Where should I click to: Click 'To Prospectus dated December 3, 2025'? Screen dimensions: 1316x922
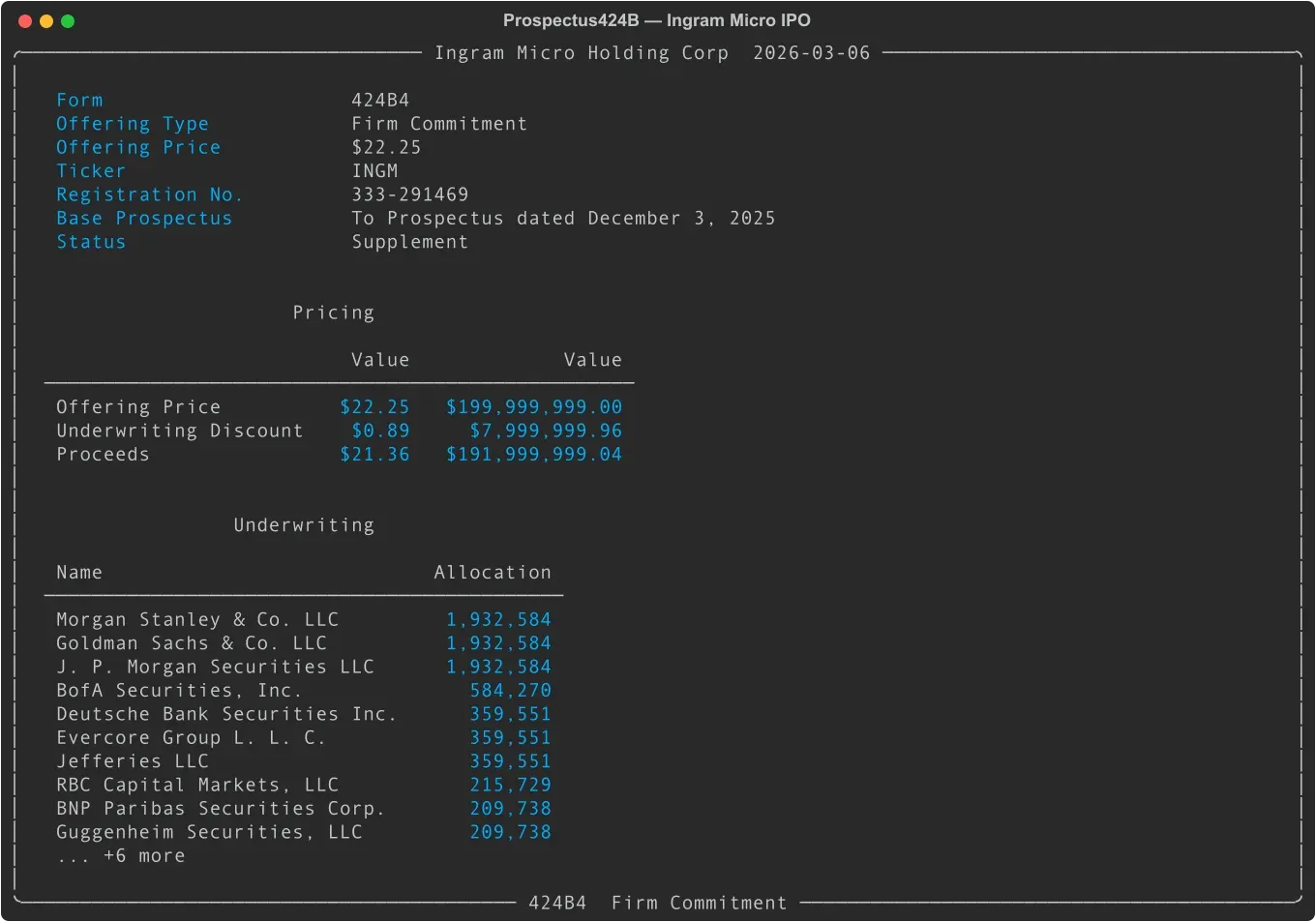(x=563, y=219)
